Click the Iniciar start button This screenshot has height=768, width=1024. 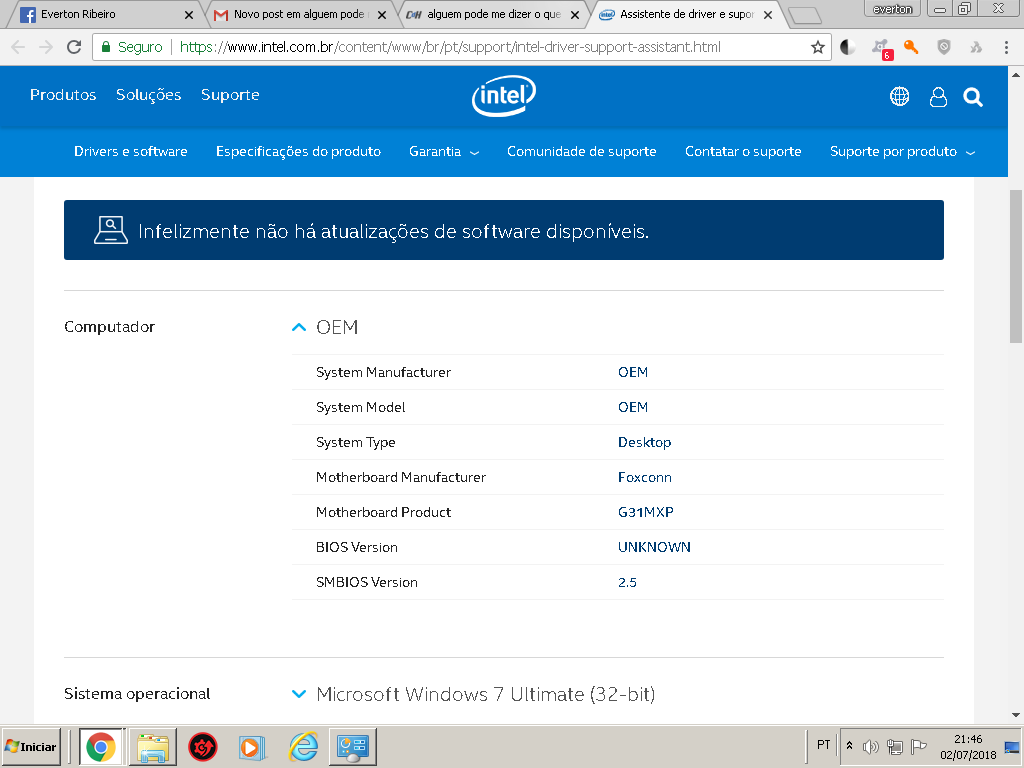click(31, 746)
